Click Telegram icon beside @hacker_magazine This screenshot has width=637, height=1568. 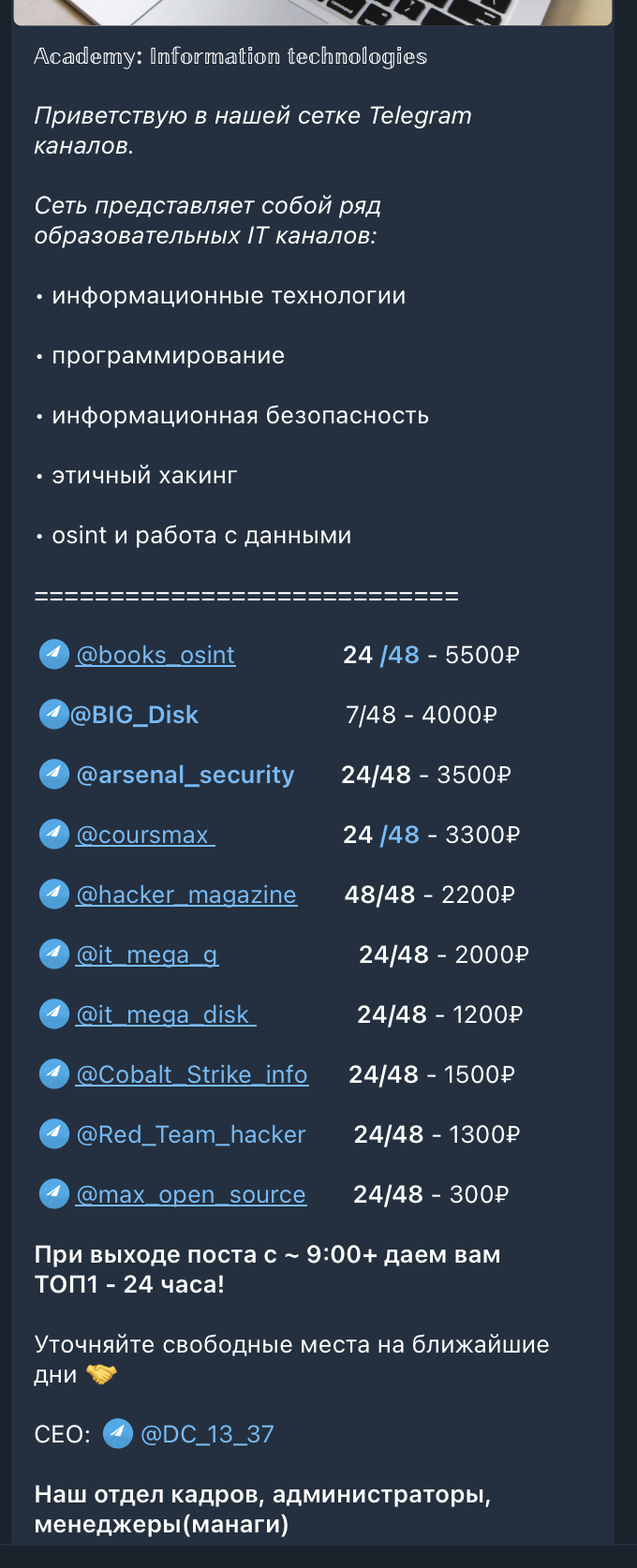(x=54, y=895)
